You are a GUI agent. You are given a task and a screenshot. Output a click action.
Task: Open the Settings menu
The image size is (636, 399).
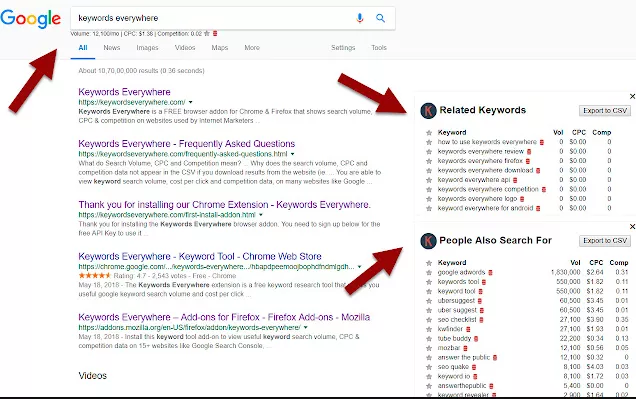(x=343, y=48)
